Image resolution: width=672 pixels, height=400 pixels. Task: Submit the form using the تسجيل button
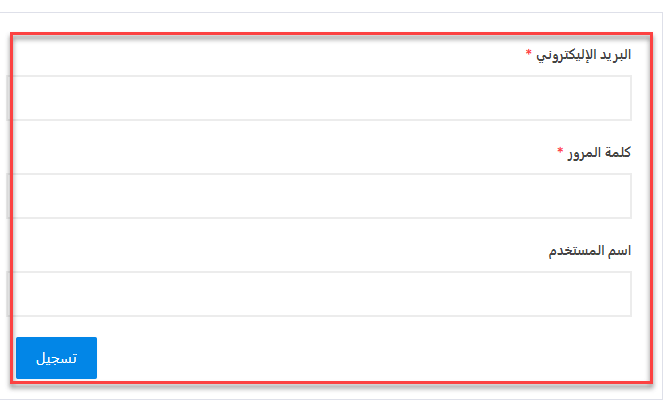[x=56, y=358]
